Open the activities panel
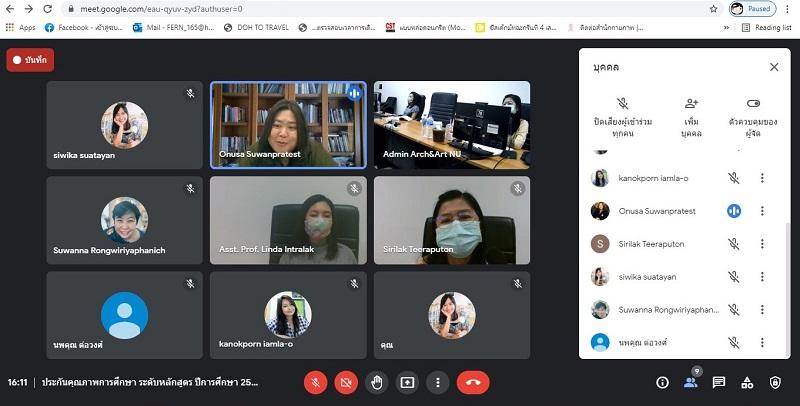Screen dimensions: 800x406 tap(747, 383)
